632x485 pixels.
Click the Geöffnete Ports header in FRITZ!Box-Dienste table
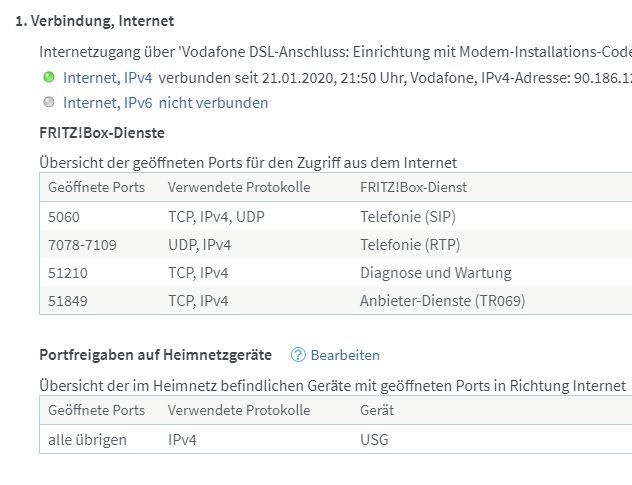point(96,187)
